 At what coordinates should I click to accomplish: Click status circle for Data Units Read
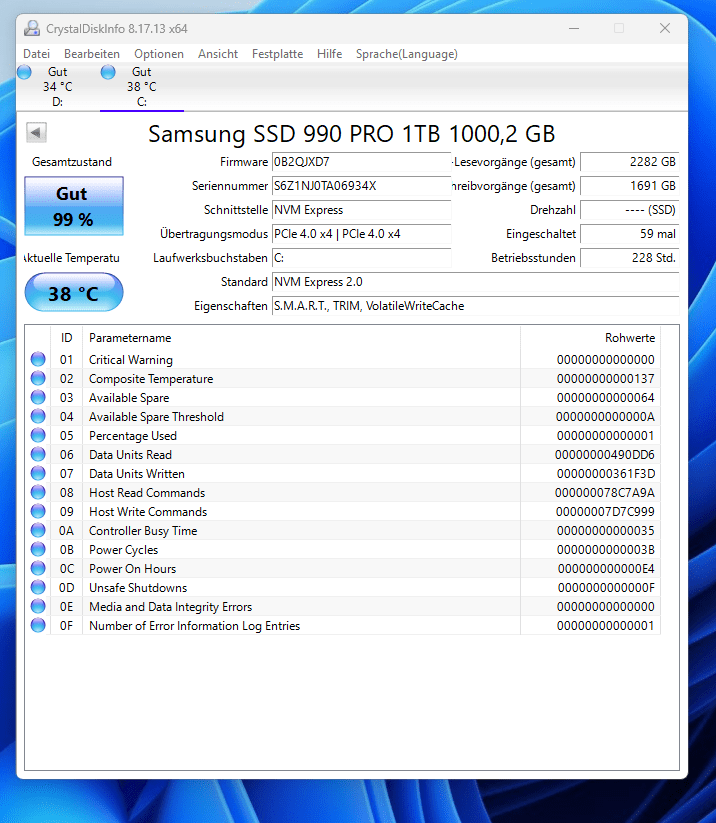[38, 454]
